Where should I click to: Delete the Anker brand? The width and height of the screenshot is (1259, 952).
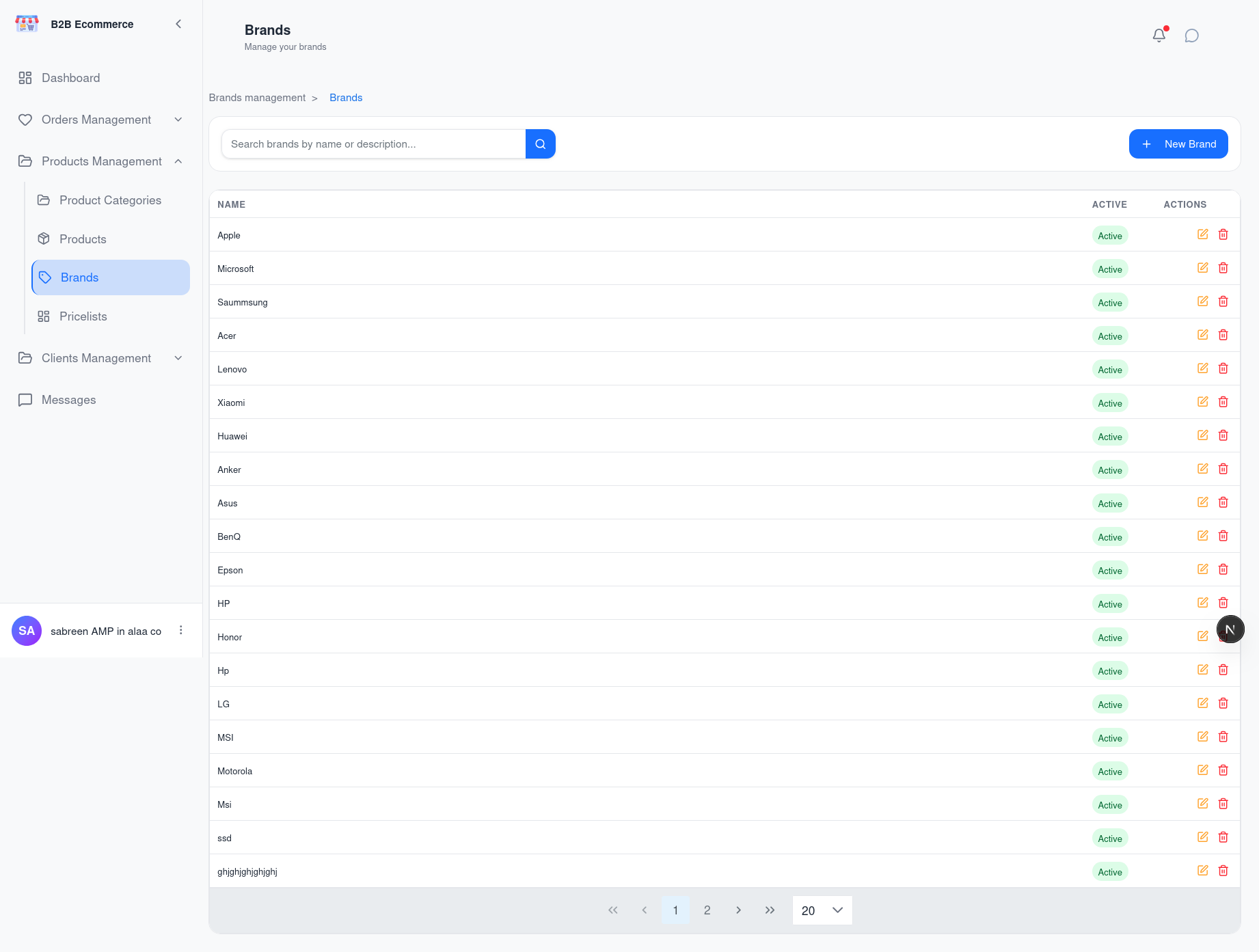(1223, 469)
